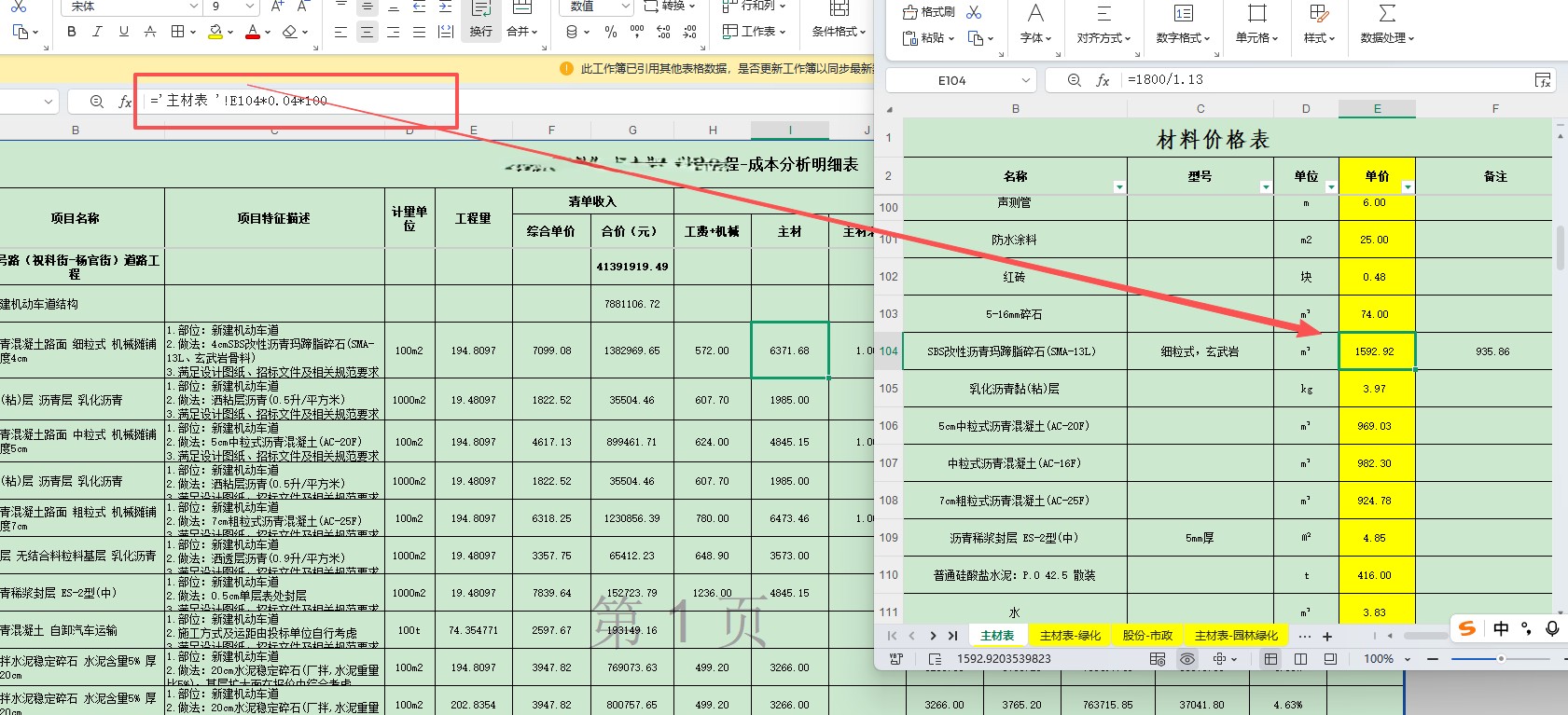Open the 名称 column filter dropdown
Image resolution: width=1568 pixels, height=715 pixels.
(x=1119, y=187)
